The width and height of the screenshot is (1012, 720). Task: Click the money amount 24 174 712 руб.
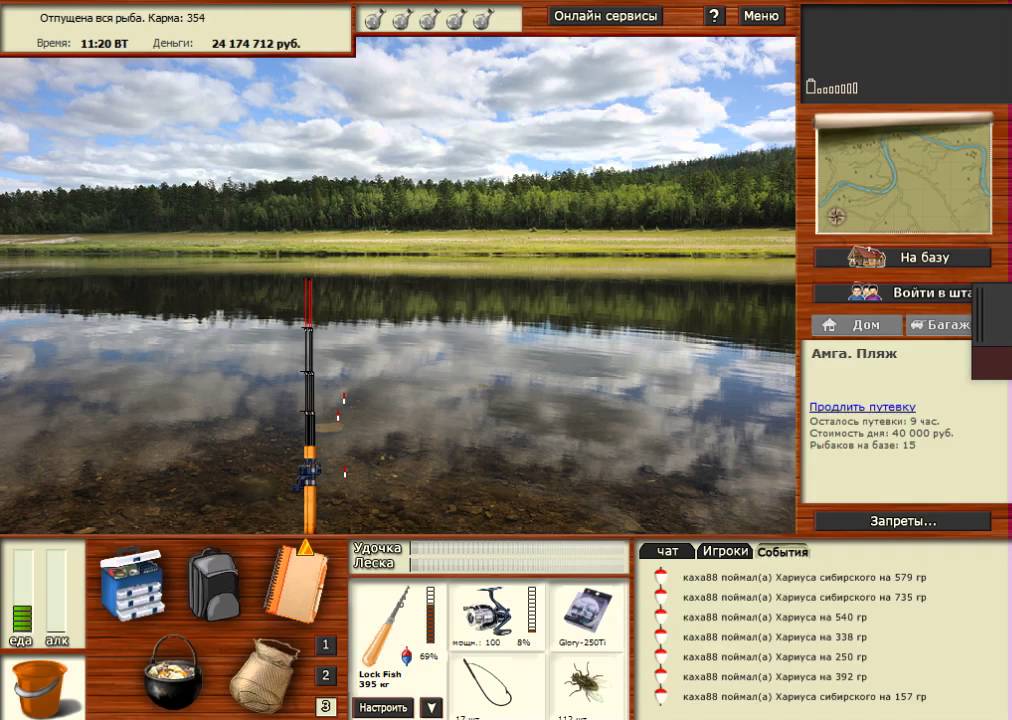256,44
